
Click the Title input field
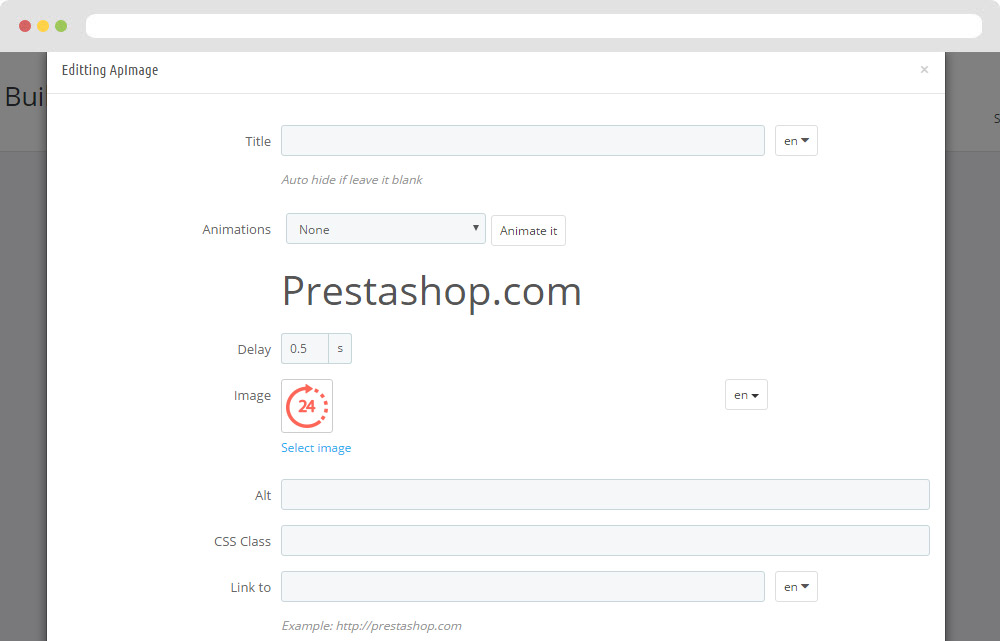[522, 140]
